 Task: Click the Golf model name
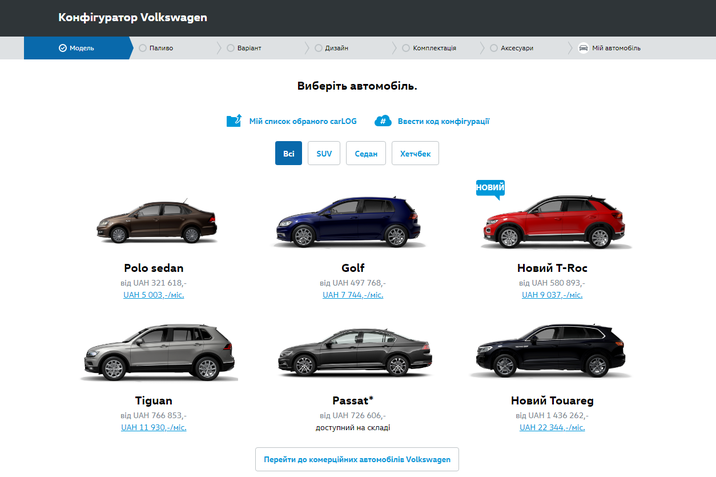[353, 268]
